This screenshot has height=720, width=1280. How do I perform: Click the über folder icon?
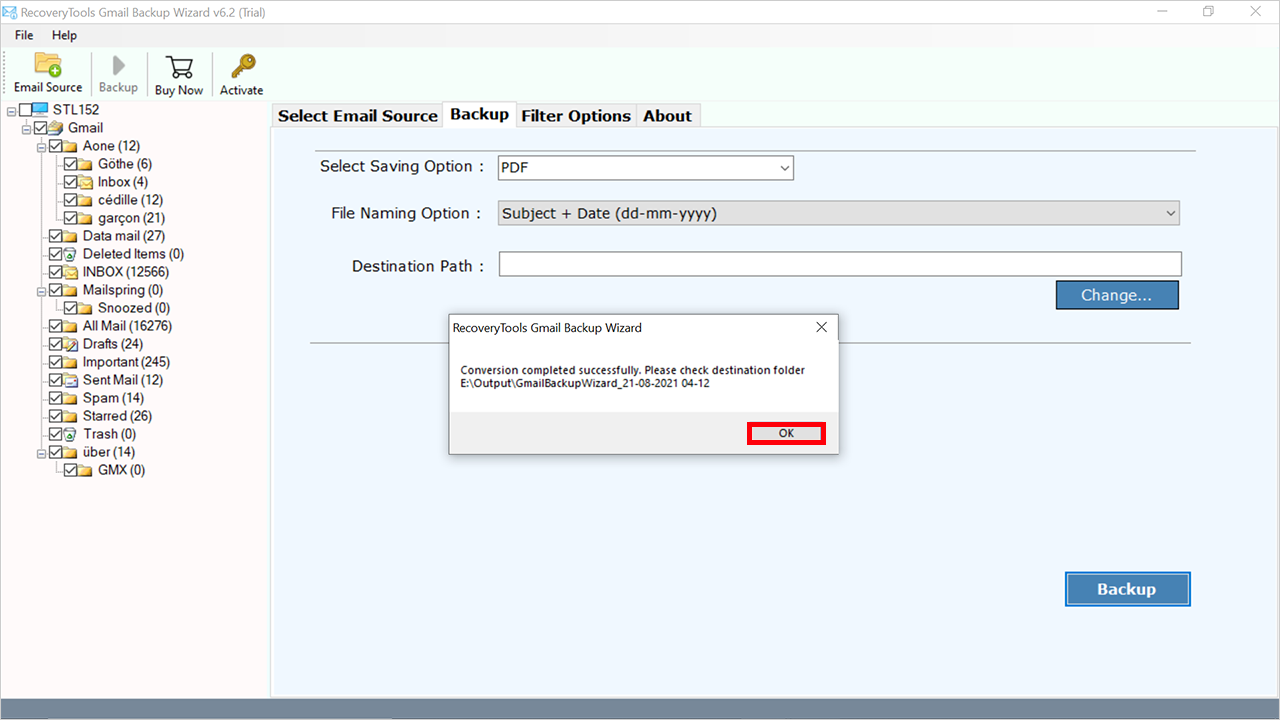click(x=71, y=452)
